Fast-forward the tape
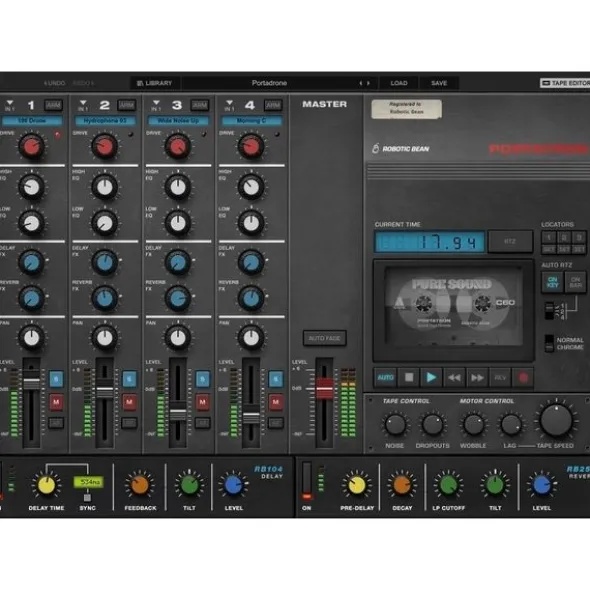Image resolution: width=590 pixels, height=591 pixels. (477, 377)
